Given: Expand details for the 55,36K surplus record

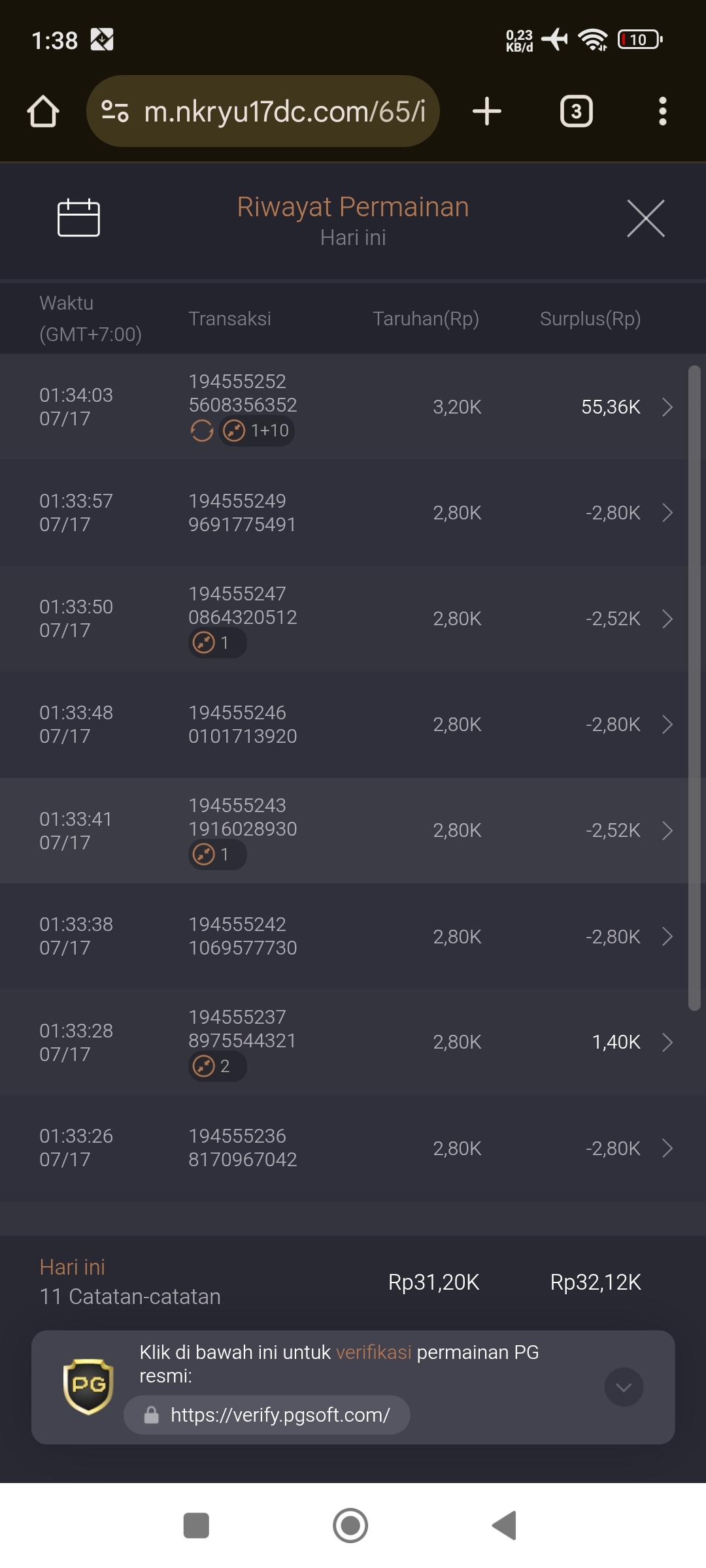Looking at the screenshot, I should pos(667,407).
